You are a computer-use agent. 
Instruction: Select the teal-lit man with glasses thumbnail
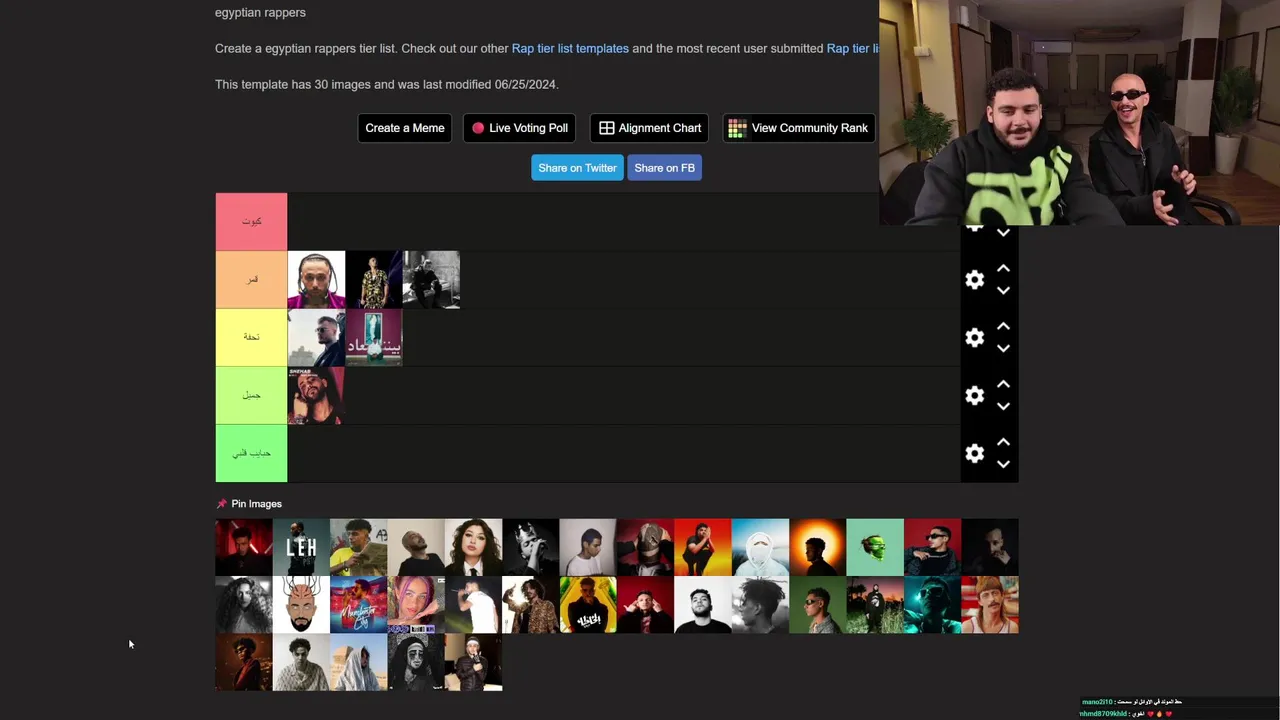pyautogui.click(x=933, y=605)
